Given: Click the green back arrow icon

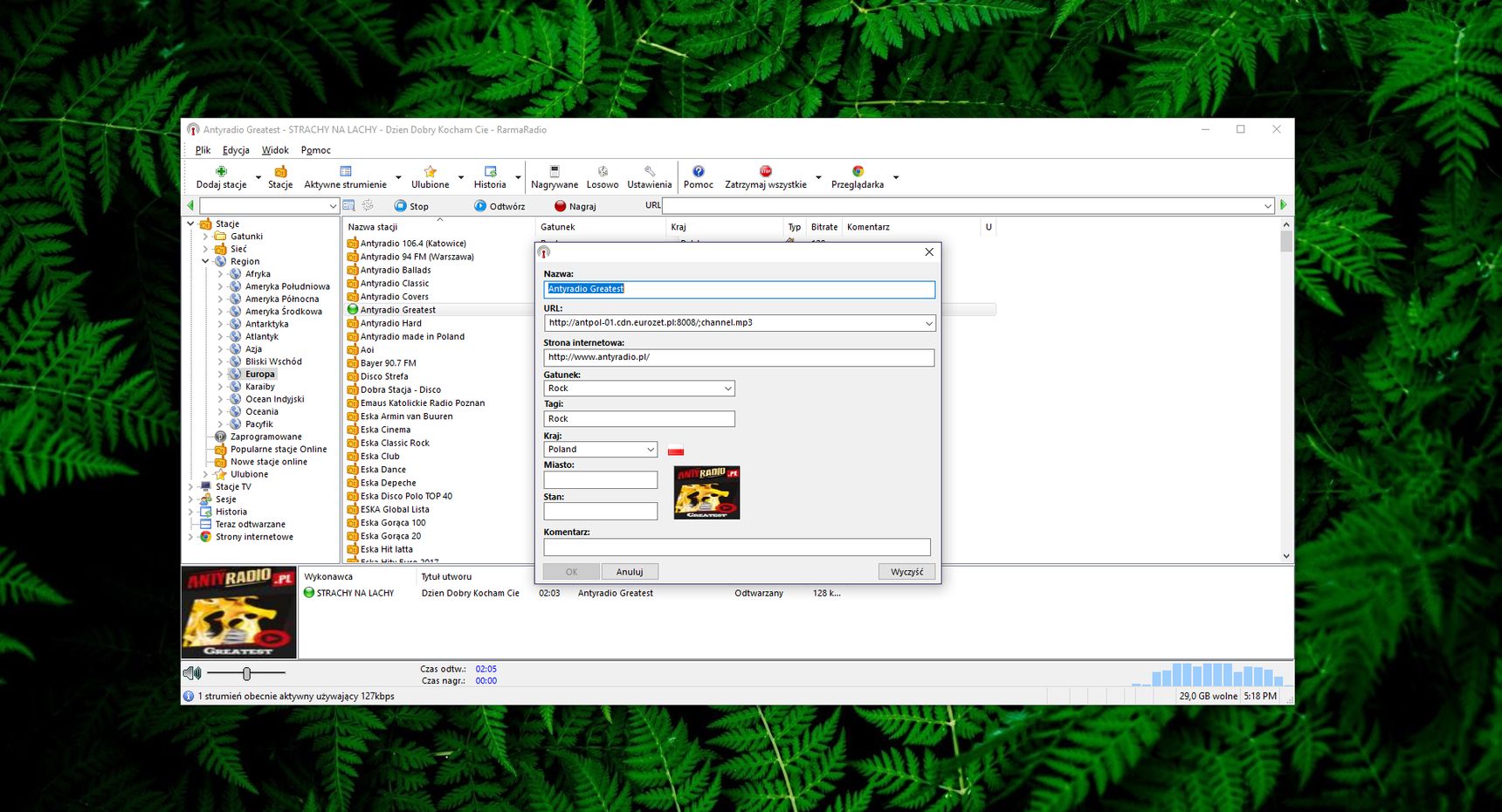Looking at the screenshot, I should click(x=190, y=205).
